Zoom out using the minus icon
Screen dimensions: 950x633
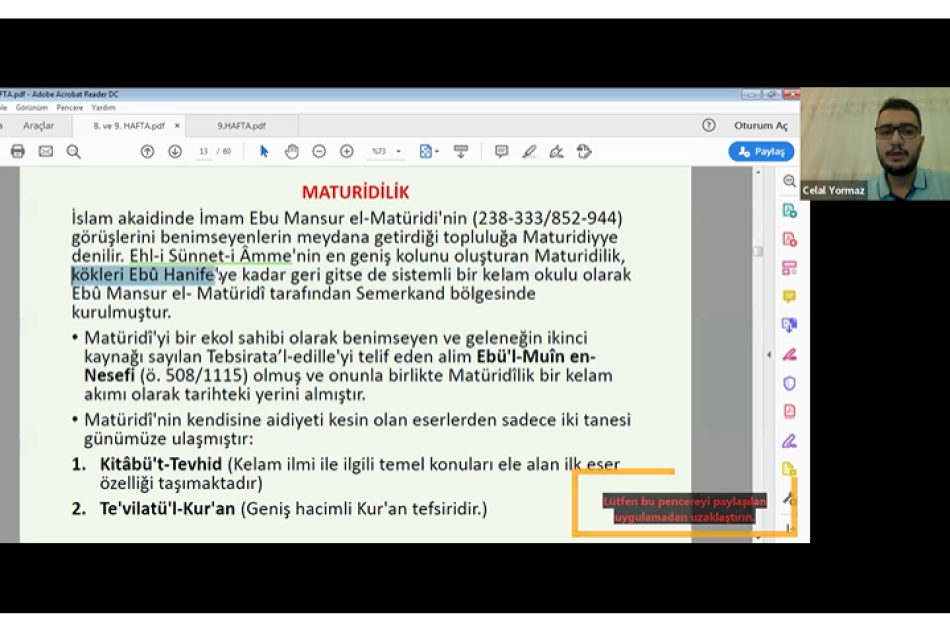tap(318, 151)
